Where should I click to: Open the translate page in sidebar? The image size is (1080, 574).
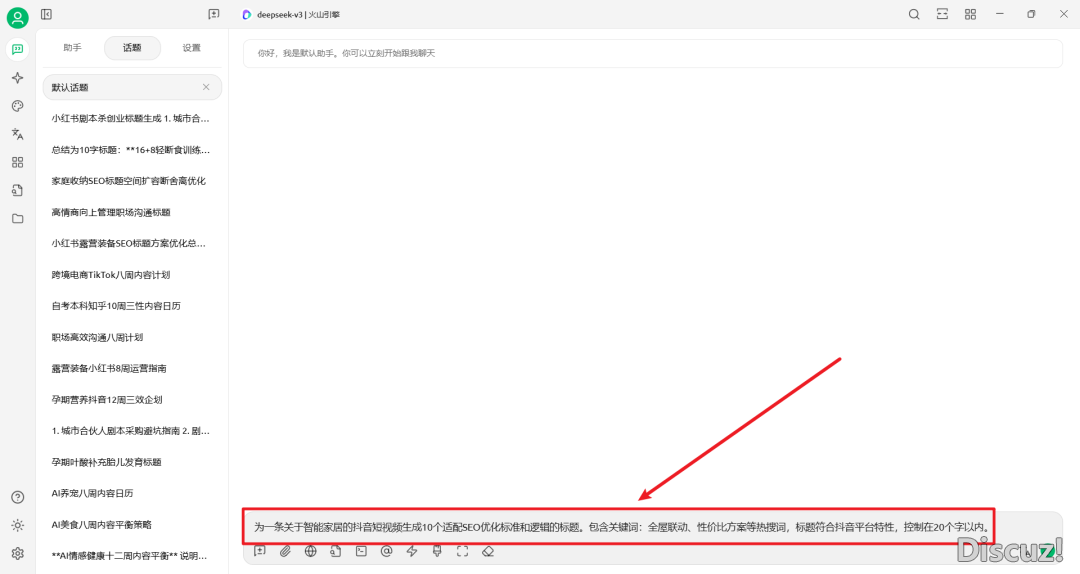point(17,134)
